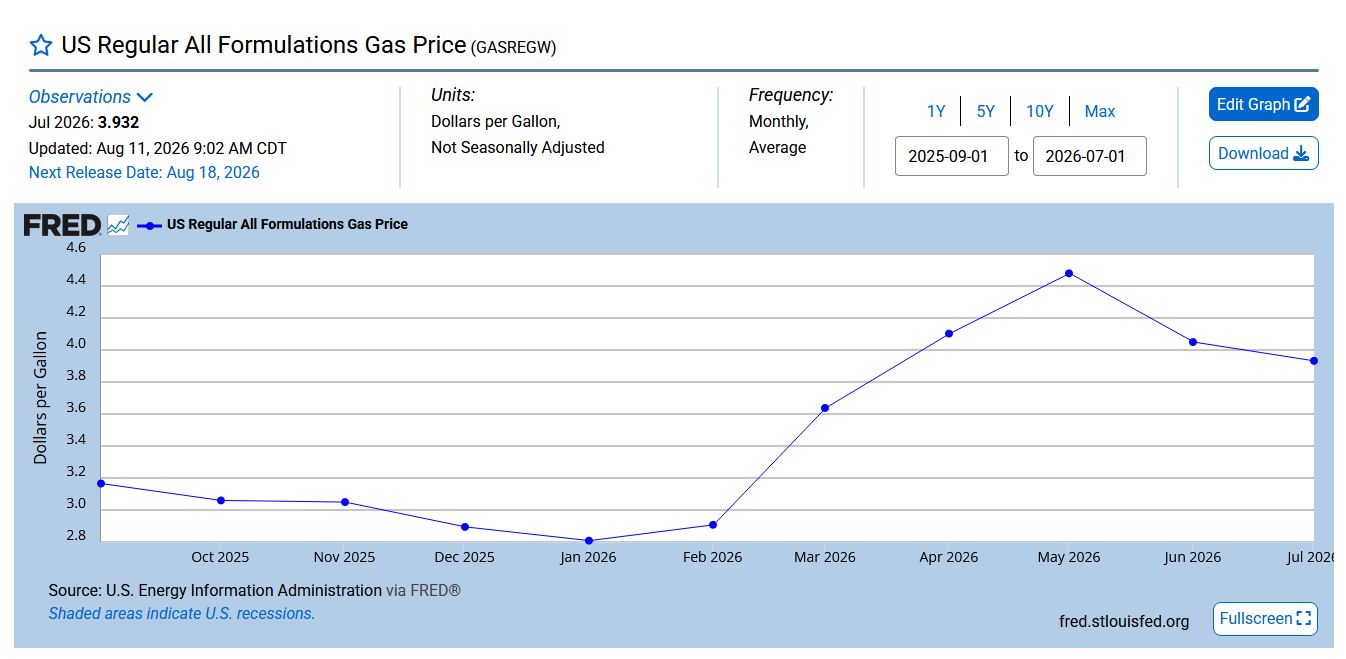Open Next Release Date Aug 18, 2026 link
Screen dimensions: 1346x659
tap(144, 172)
